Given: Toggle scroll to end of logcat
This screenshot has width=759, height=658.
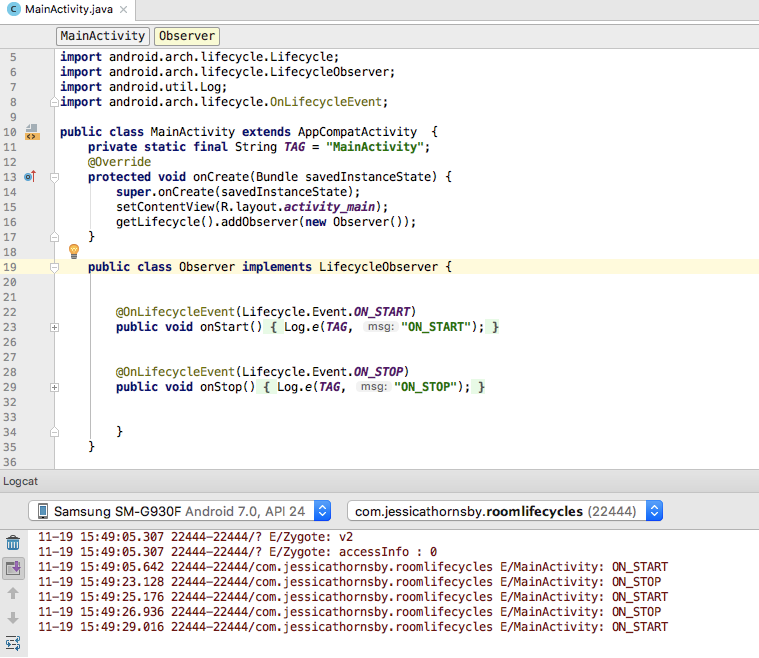Looking at the screenshot, I should [x=13, y=568].
